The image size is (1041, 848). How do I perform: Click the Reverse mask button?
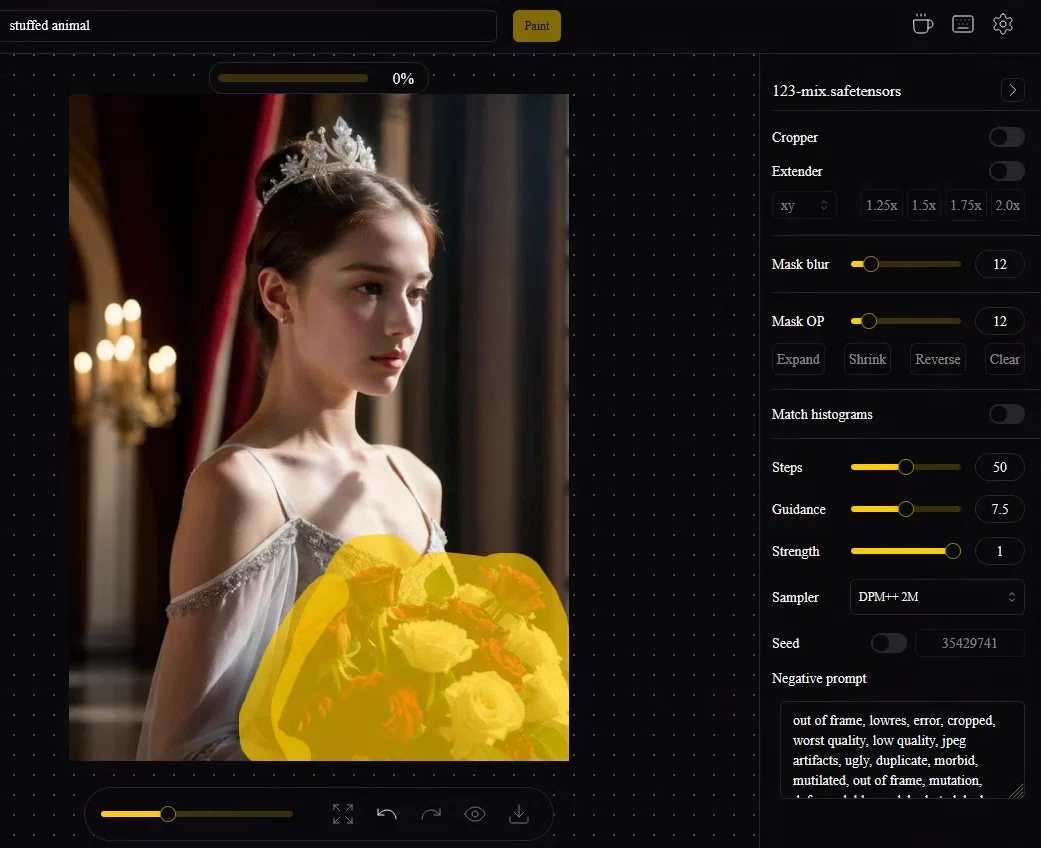point(937,359)
